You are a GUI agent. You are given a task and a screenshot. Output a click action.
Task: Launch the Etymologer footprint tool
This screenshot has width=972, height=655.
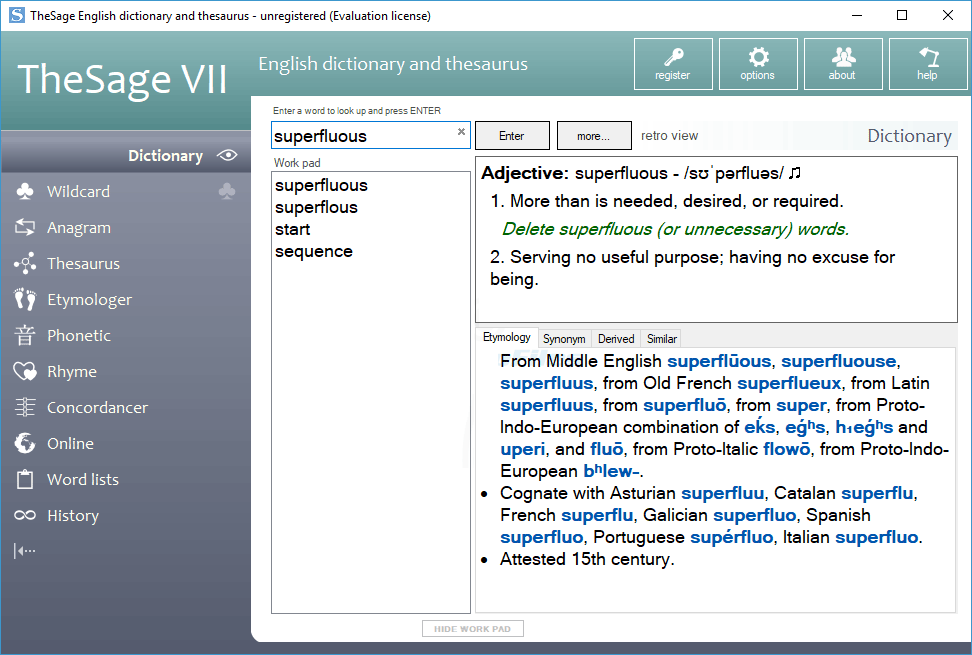89,300
